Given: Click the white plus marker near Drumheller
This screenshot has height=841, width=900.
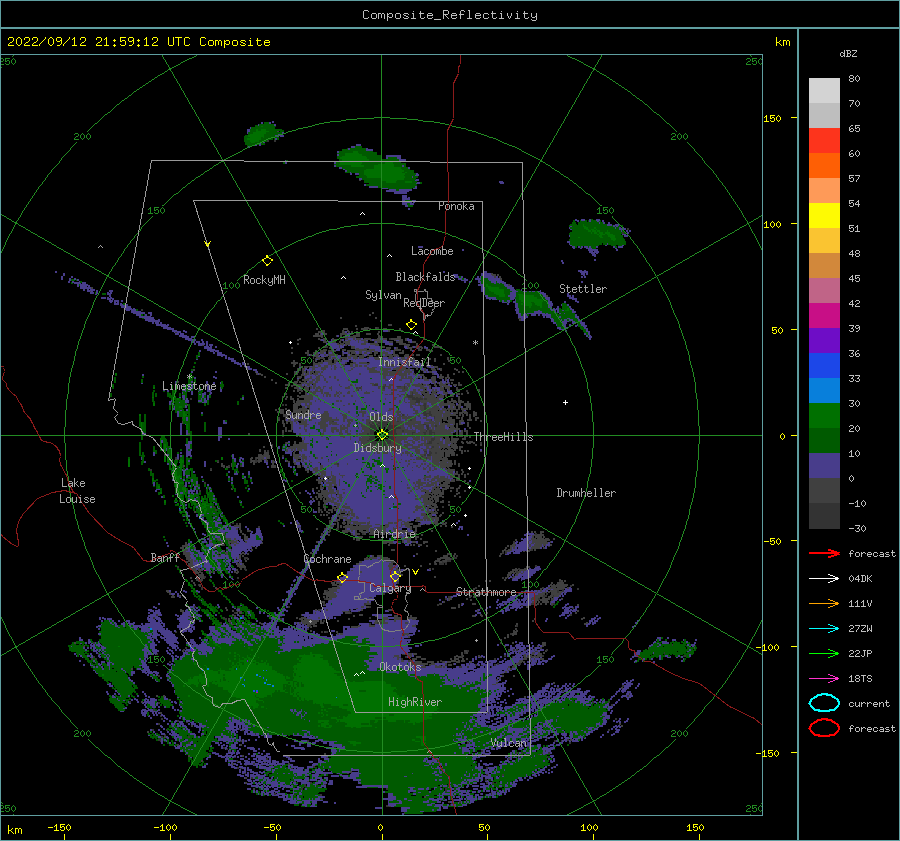Looking at the screenshot, I should 565,402.
